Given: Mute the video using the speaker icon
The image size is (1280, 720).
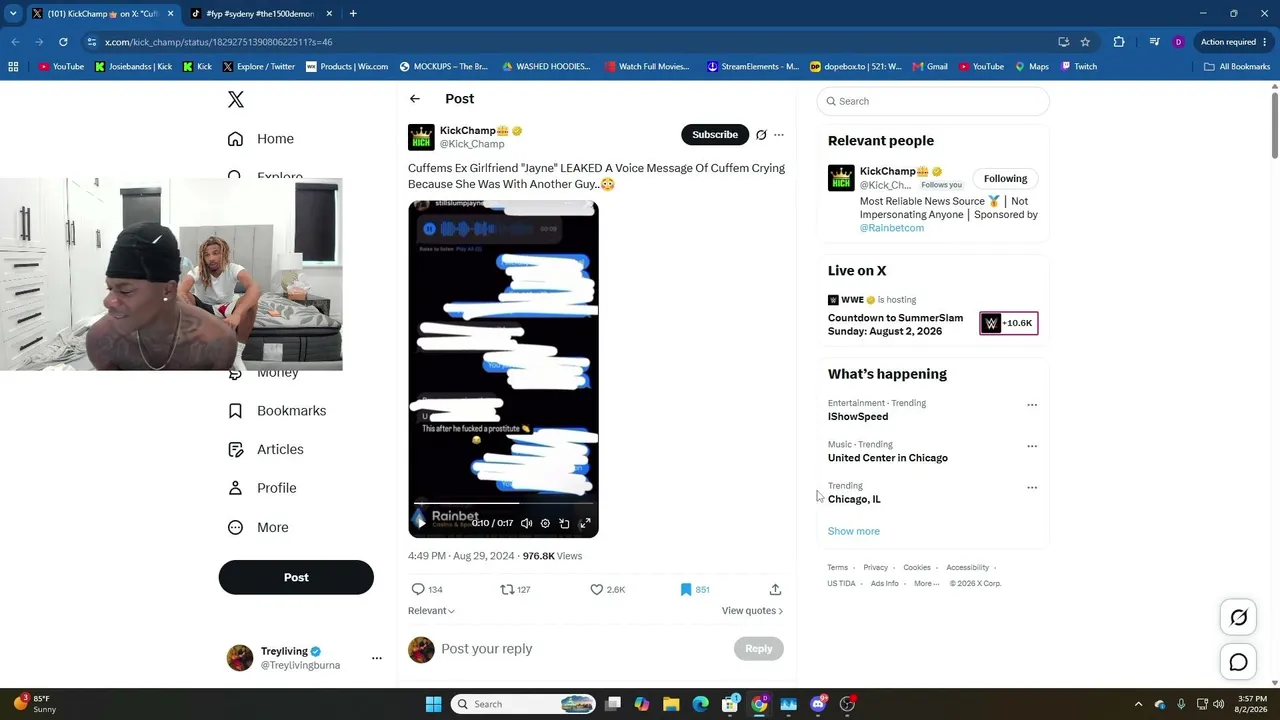Looking at the screenshot, I should click(x=526, y=523).
